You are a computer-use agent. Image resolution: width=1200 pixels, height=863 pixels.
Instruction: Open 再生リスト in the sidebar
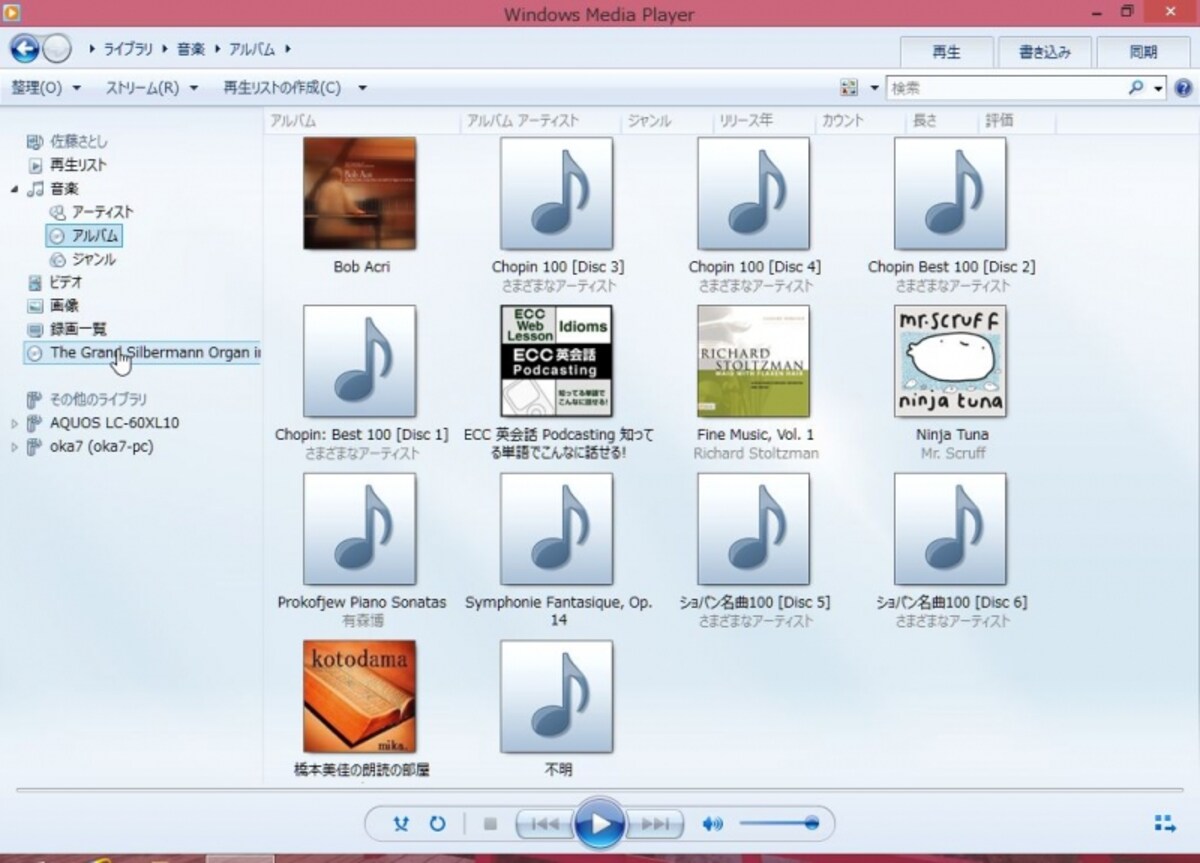coord(78,165)
